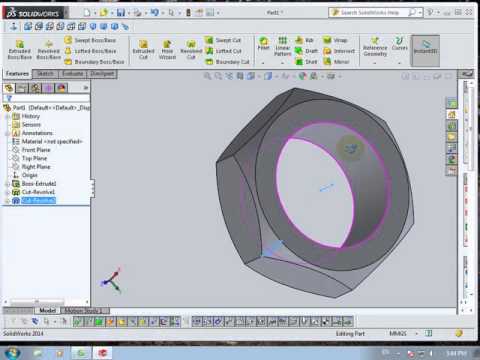Viewport: 480px width, 360px height.
Task: Open the FeatureManager design tree tab
Action: pos(9,88)
